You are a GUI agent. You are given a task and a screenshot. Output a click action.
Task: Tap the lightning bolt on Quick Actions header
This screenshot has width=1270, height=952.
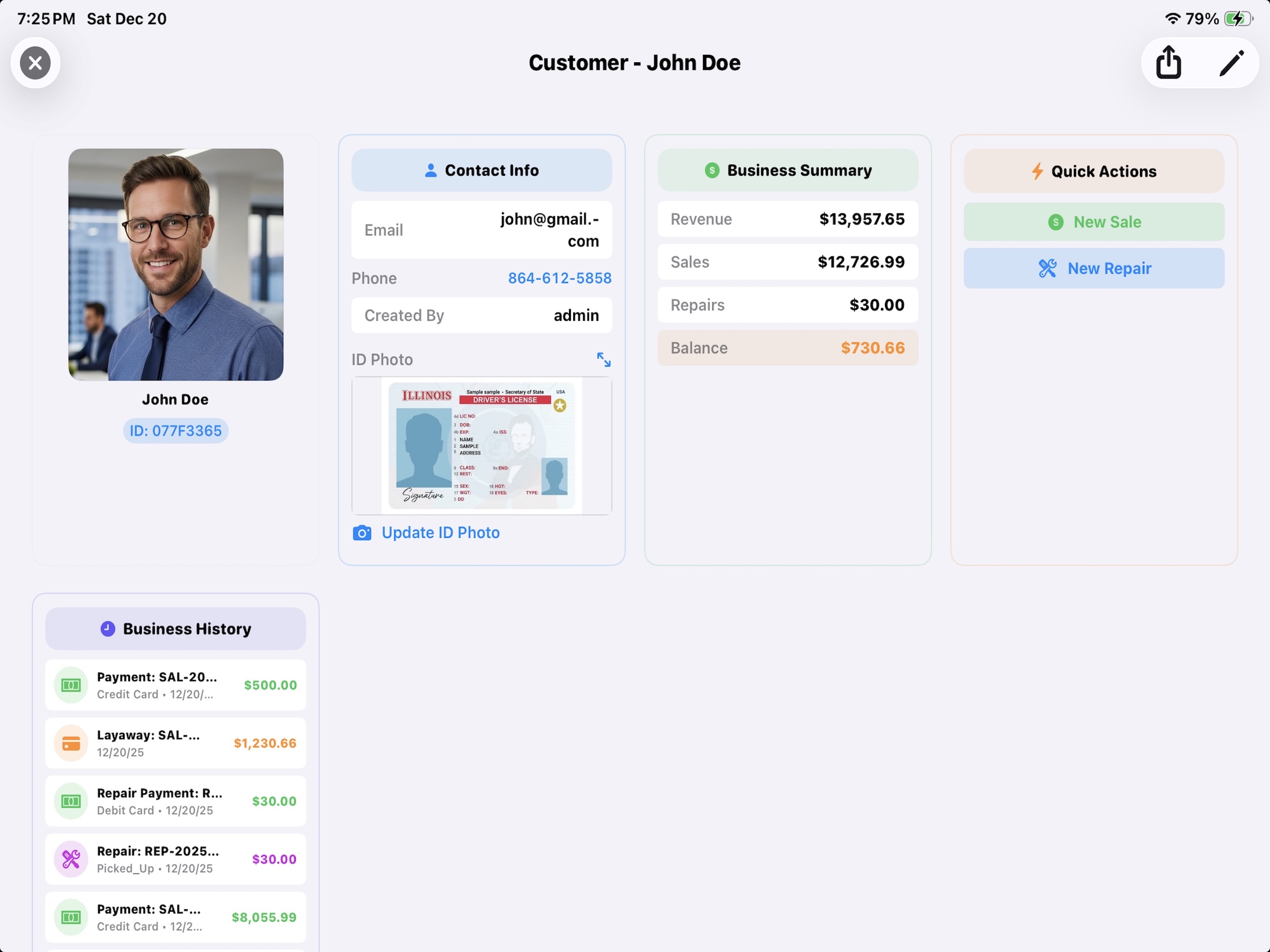click(x=1037, y=171)
